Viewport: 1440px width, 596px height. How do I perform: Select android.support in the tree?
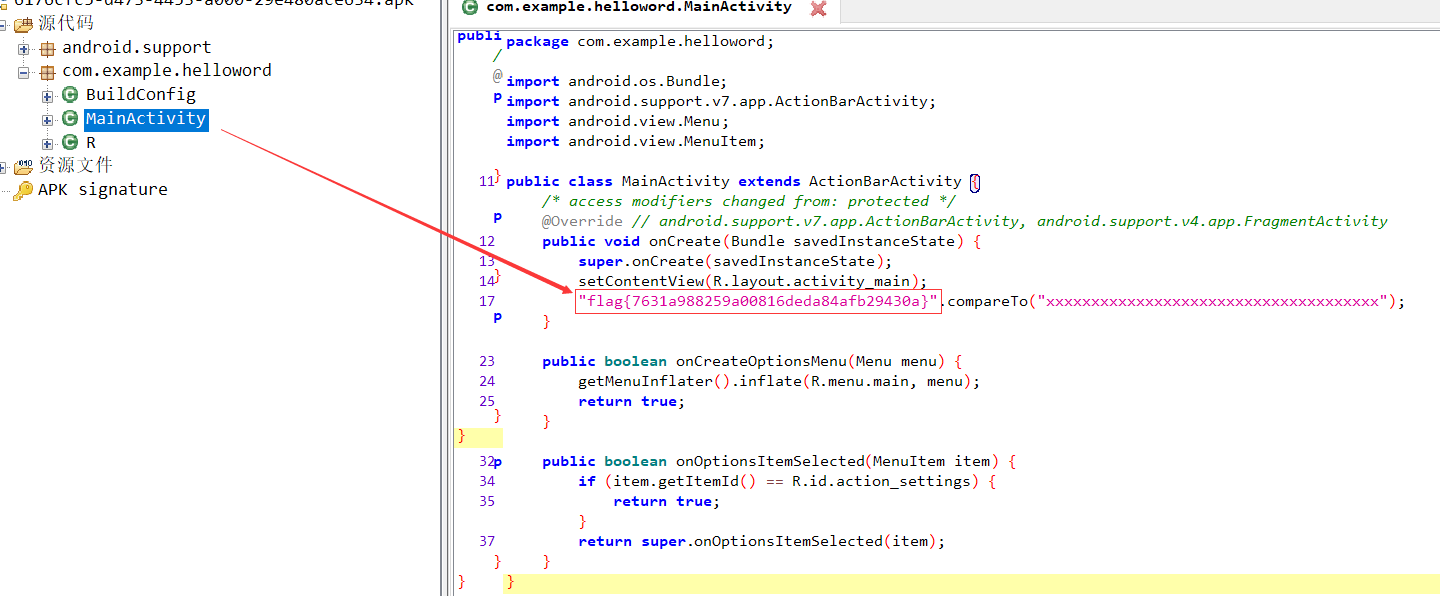(x=137, y=47)
